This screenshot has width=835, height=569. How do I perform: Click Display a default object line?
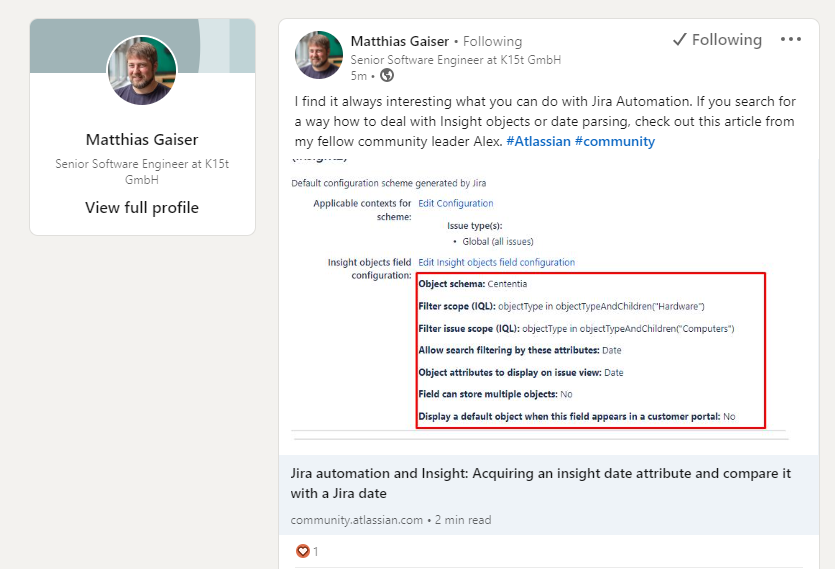(577, 417)
